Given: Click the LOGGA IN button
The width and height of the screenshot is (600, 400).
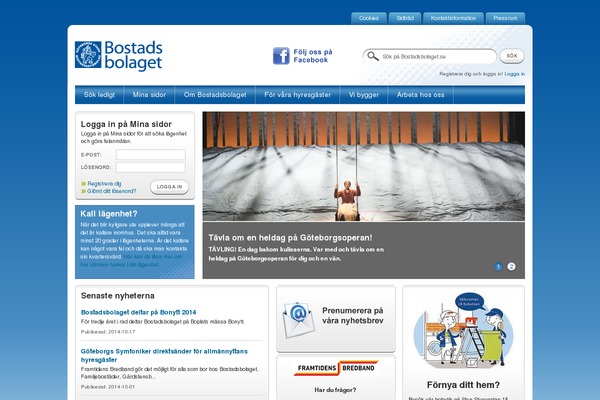Looking at the screenshot, I should pos(169,187).
